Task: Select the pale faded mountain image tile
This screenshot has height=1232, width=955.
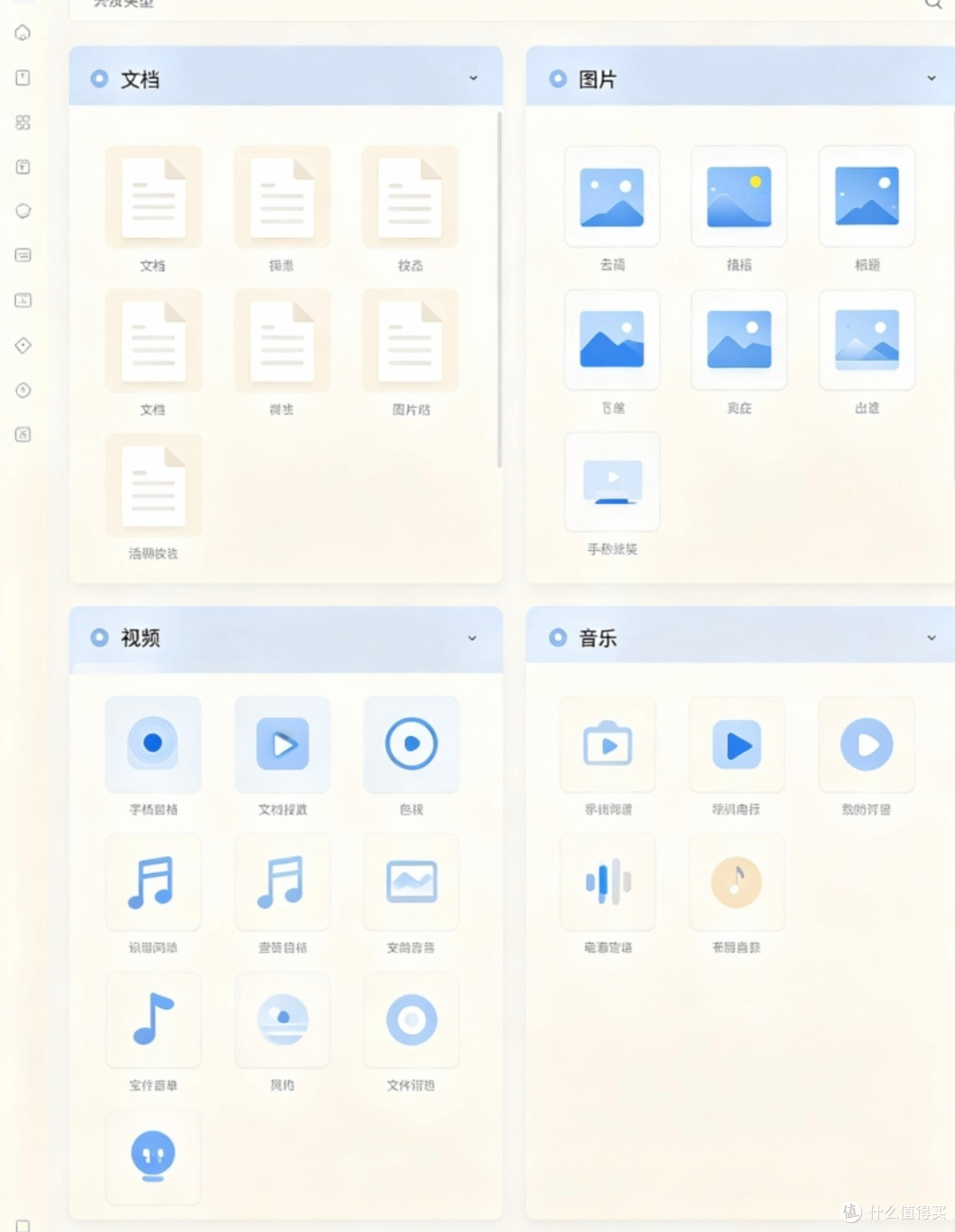Action: pos(867,340)
